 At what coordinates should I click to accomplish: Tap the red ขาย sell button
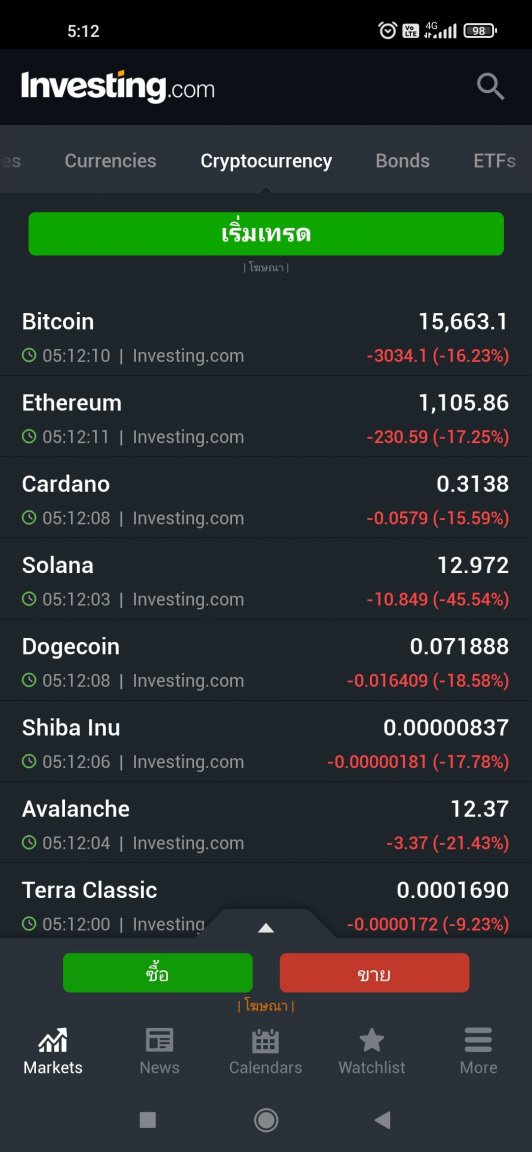point(375,973)
